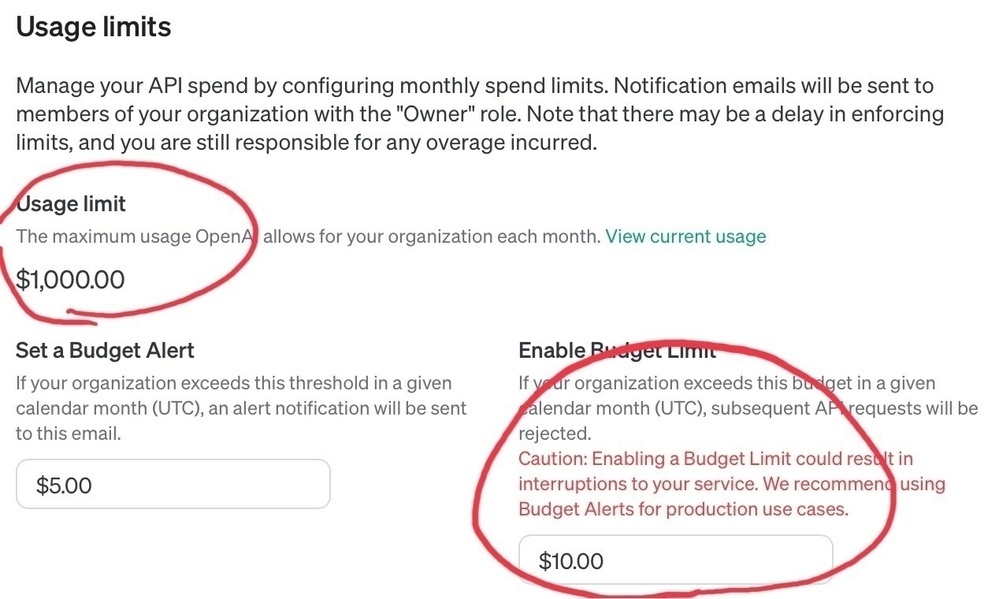The image size is (999, 599).
Task: Open the View current usage link
Action: click(x=686, y=236)
